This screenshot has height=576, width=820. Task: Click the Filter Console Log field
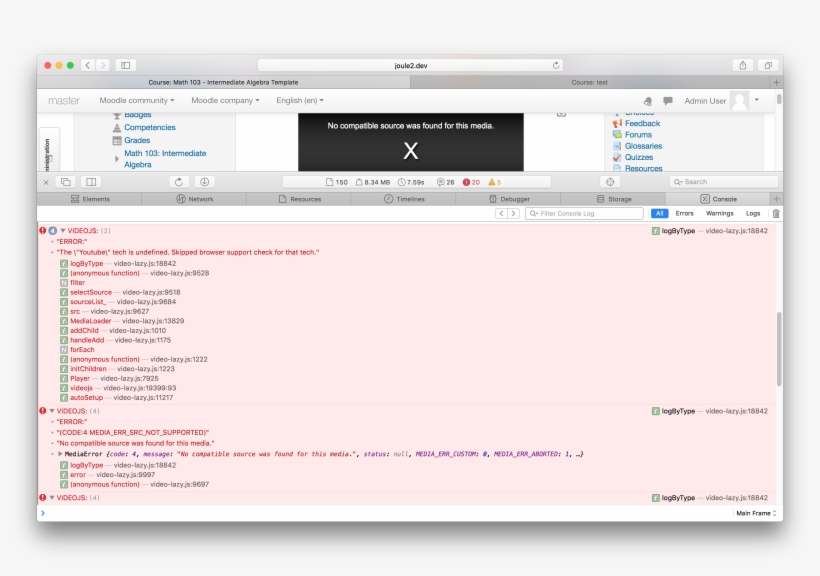point(585,213)
